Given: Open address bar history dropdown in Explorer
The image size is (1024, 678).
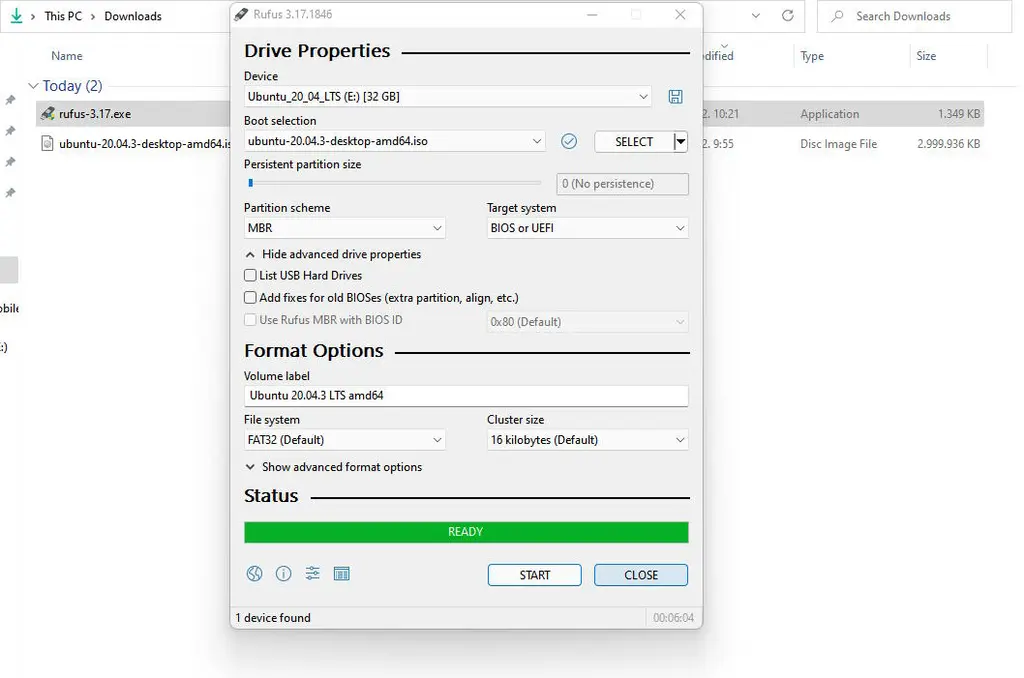Looking at the screenshot, I should 756,16.
